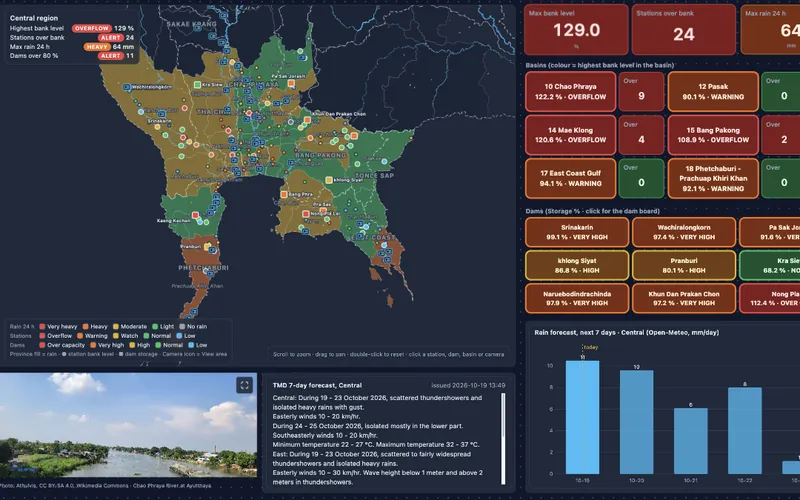This screenshot has width=800, height=500.
Task: Click the Stations over bank 24 card
Action: coord(684,30)
